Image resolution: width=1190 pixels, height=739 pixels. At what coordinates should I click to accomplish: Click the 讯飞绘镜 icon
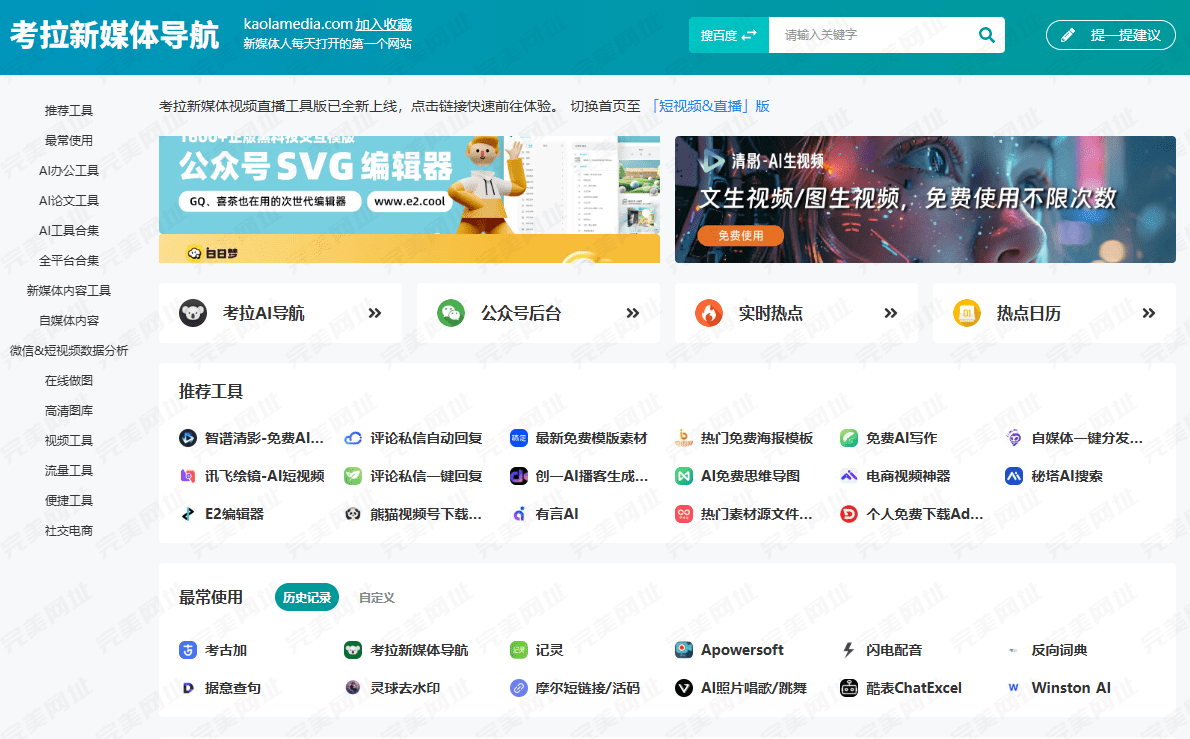click(x=187, y=476)
